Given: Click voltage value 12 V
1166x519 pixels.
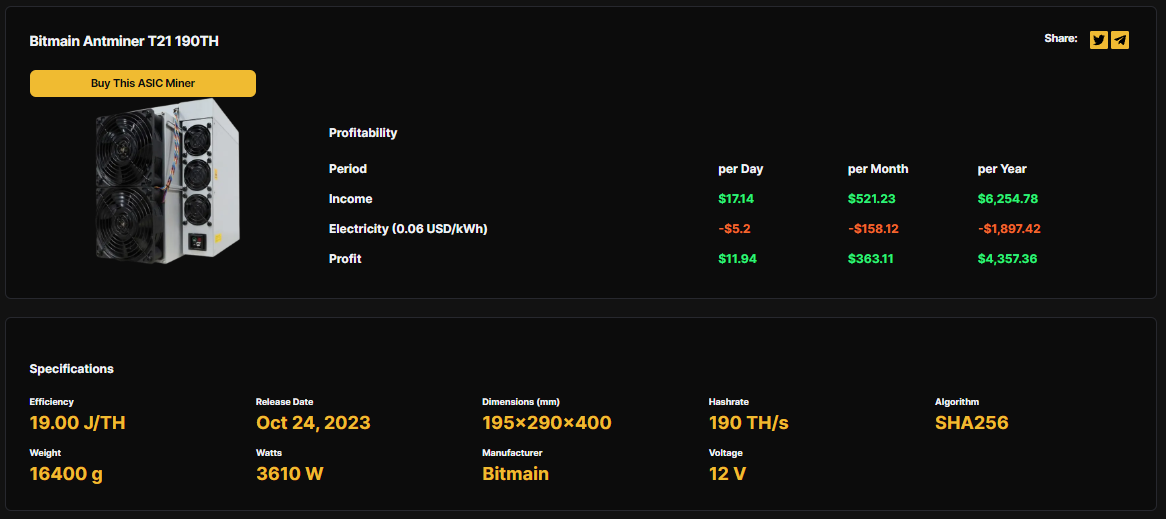Looking at the screenshot, I should click(x=727, y=474).
